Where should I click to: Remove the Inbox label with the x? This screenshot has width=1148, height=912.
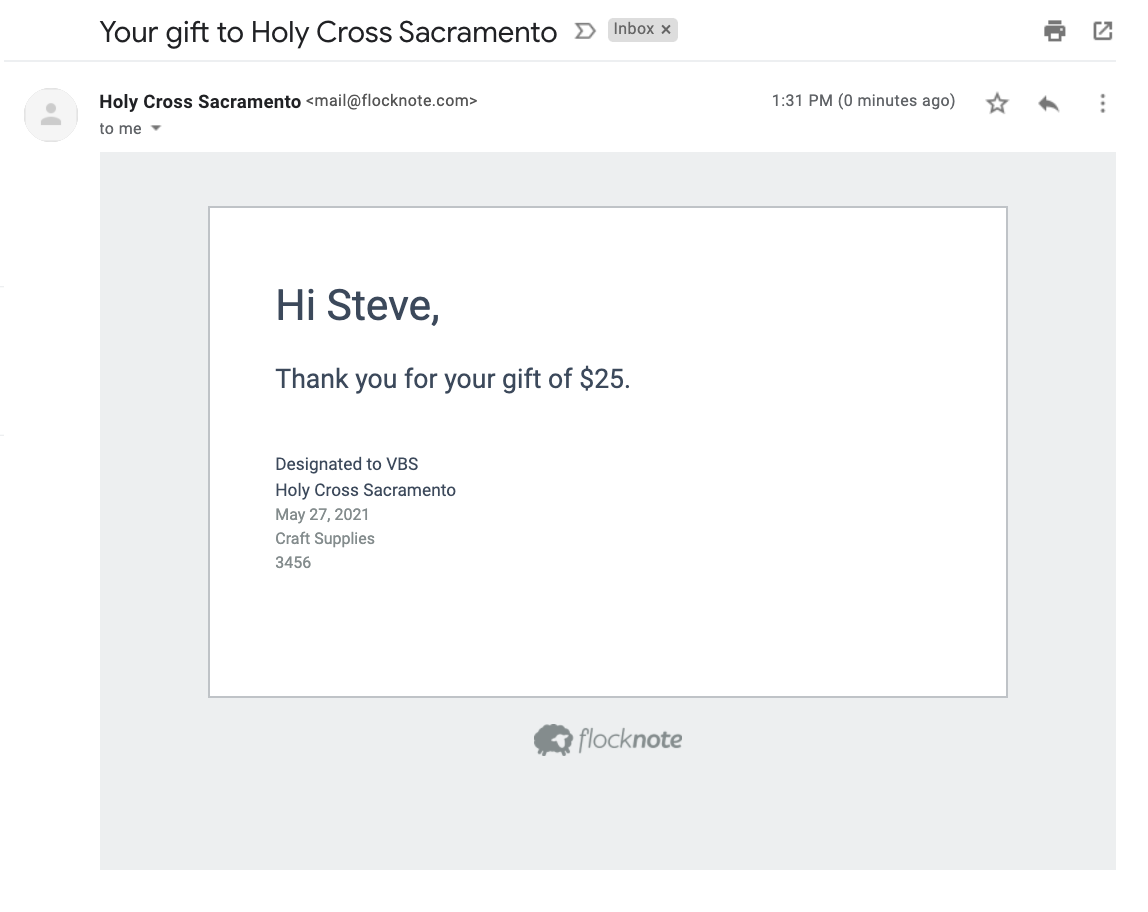click(666, 30)
